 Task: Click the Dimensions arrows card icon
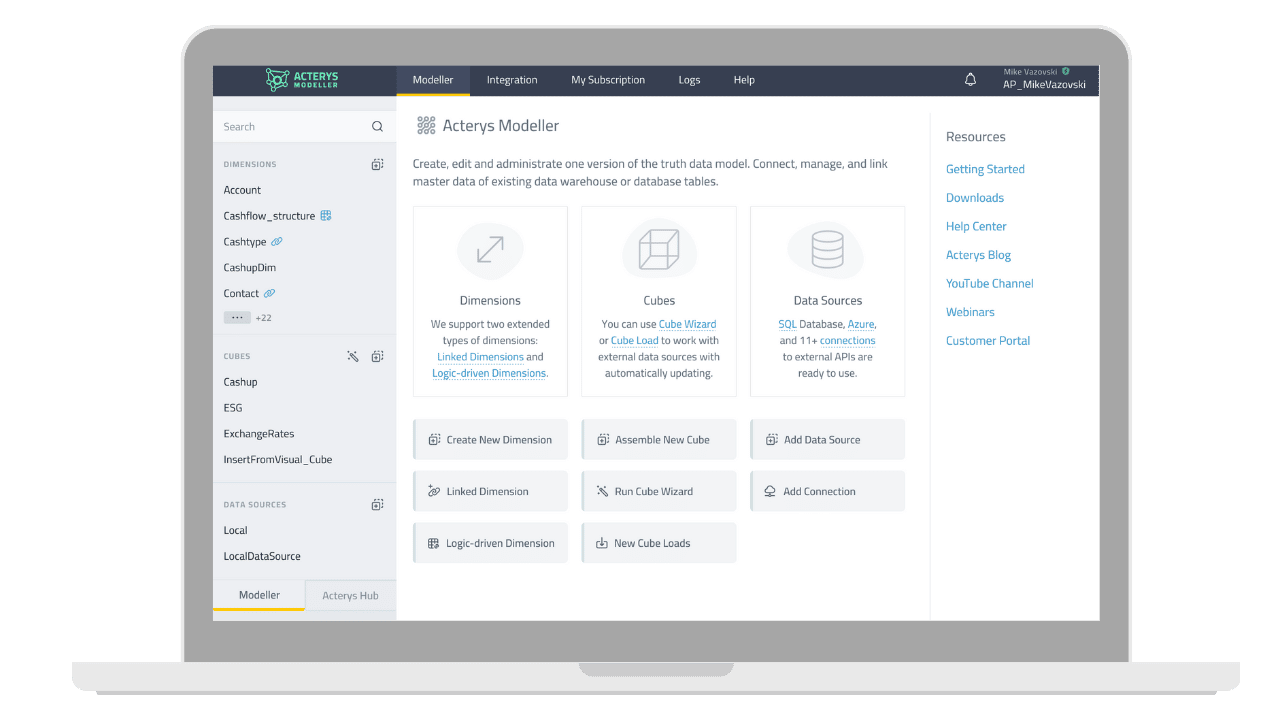490,250
